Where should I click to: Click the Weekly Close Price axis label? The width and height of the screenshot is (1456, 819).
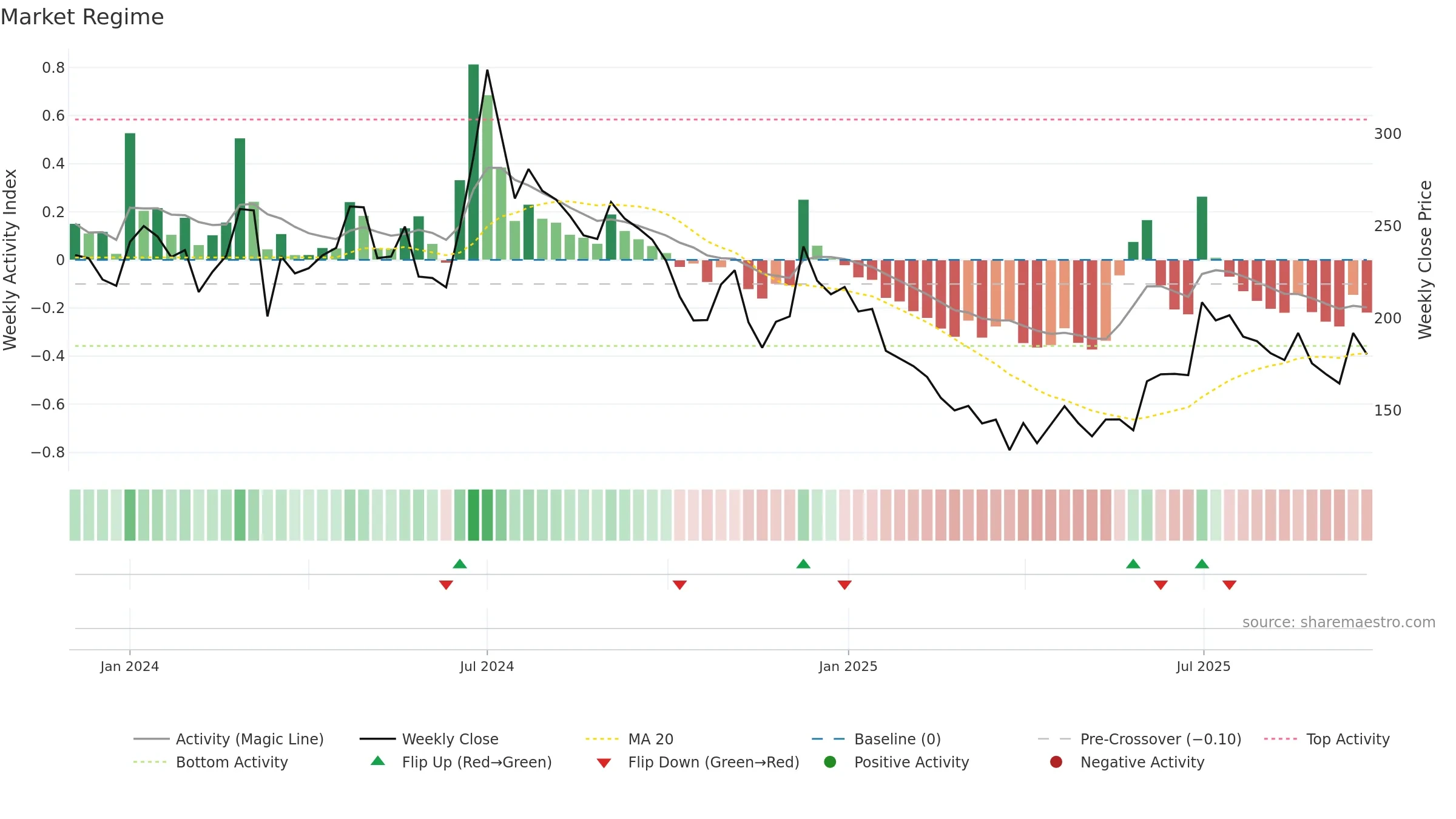1425,260
